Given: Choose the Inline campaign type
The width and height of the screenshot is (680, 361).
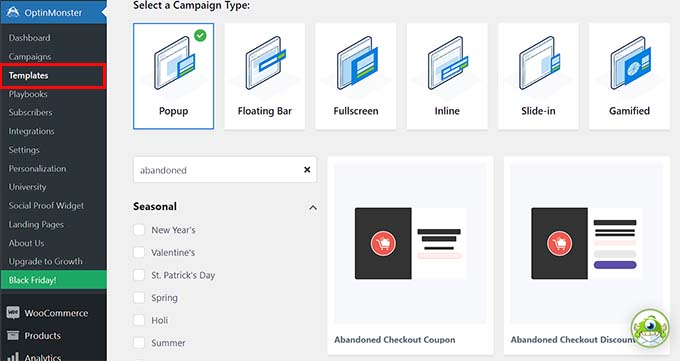Looking at the screenshot, I should point(447,76).
